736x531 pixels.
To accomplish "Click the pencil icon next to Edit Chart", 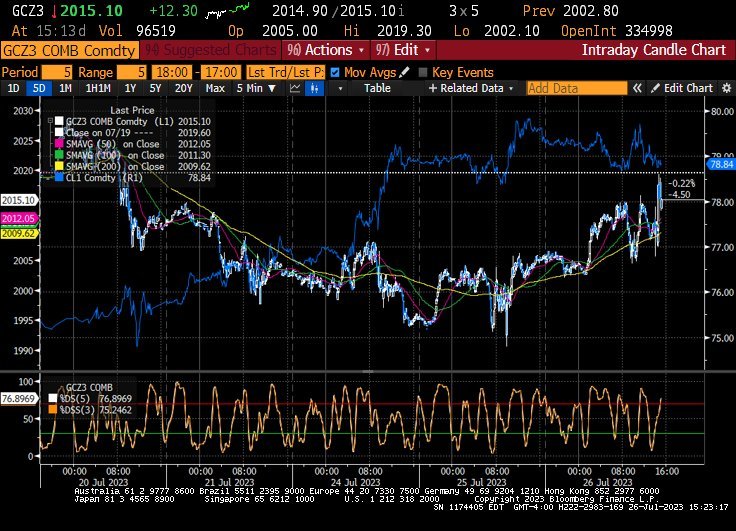I will coord(655,88).
